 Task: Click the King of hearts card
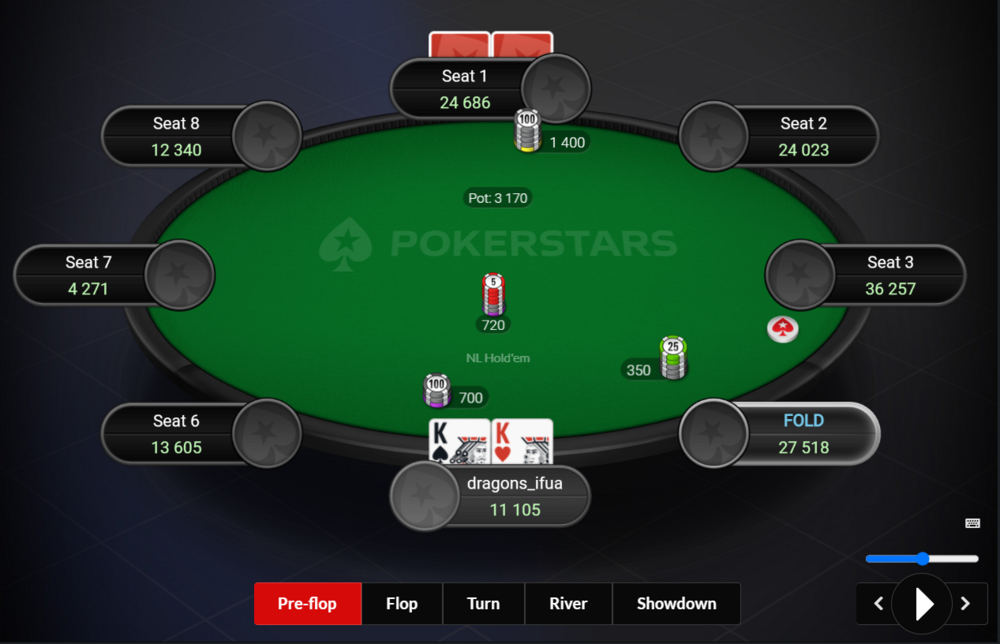pos(522,441)
